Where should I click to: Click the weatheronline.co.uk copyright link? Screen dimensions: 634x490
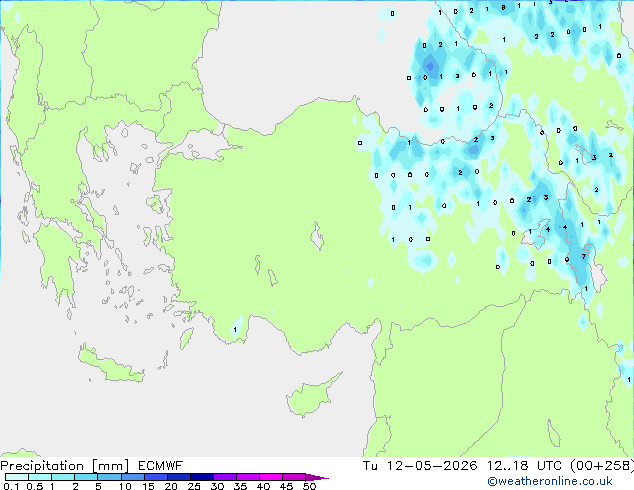tap(550, 481)
